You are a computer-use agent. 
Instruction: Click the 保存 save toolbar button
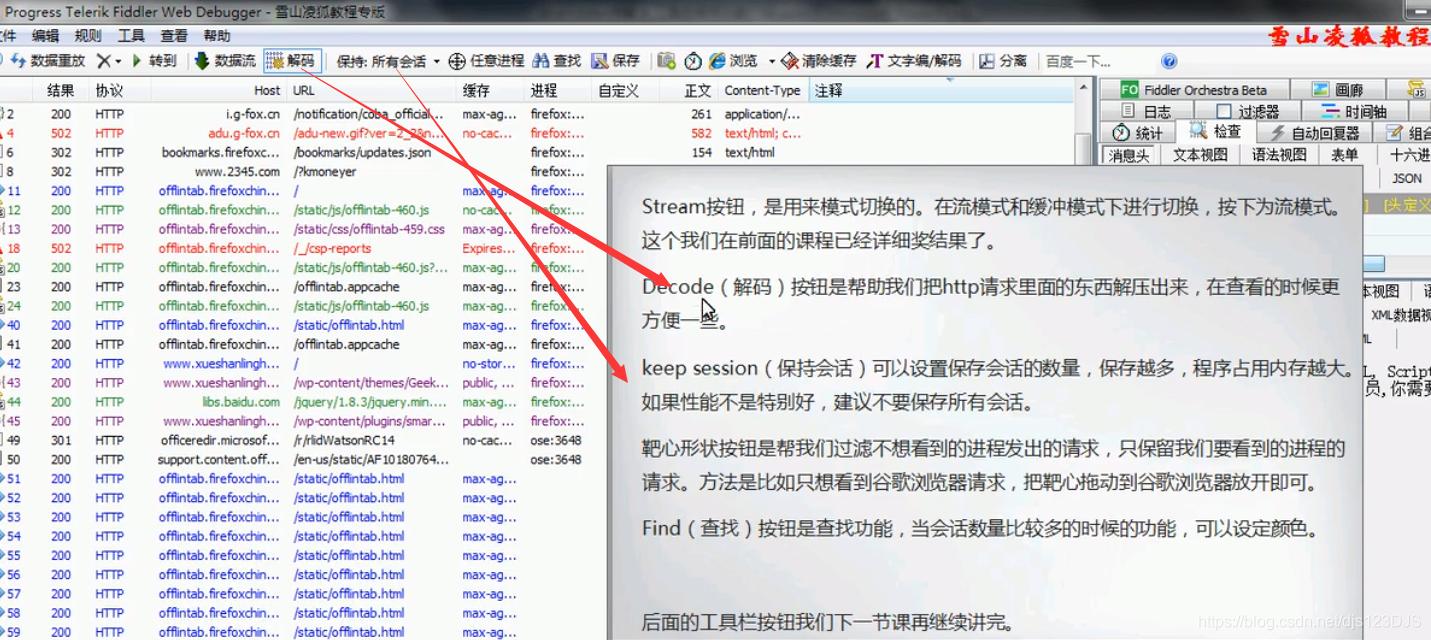pos(615,61)
